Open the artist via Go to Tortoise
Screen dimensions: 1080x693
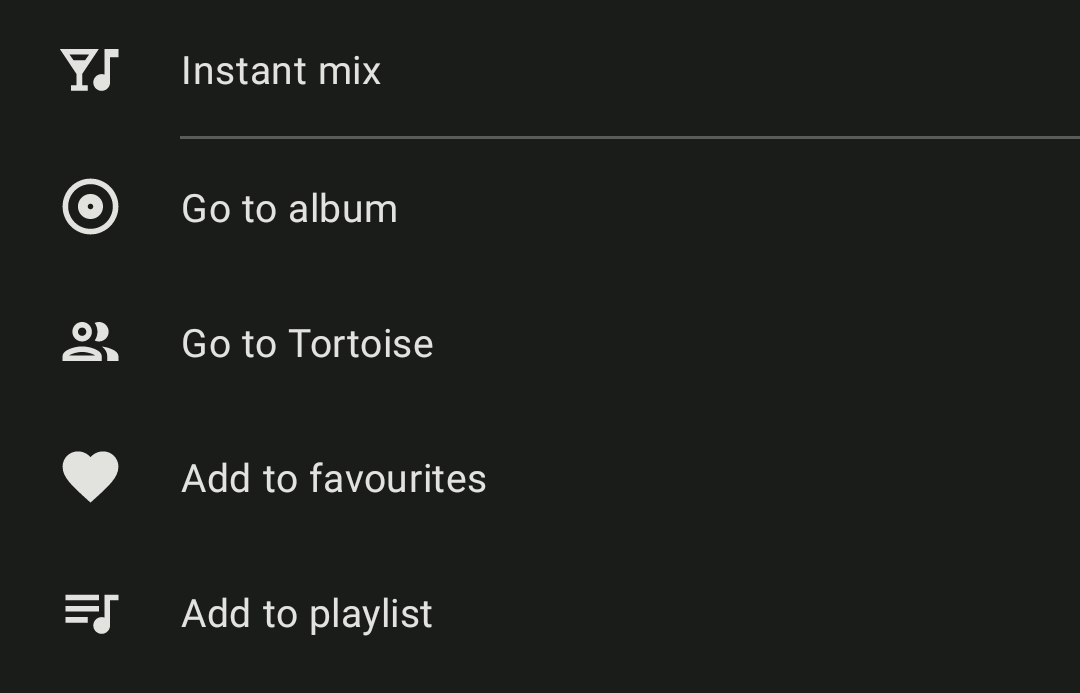307,343
